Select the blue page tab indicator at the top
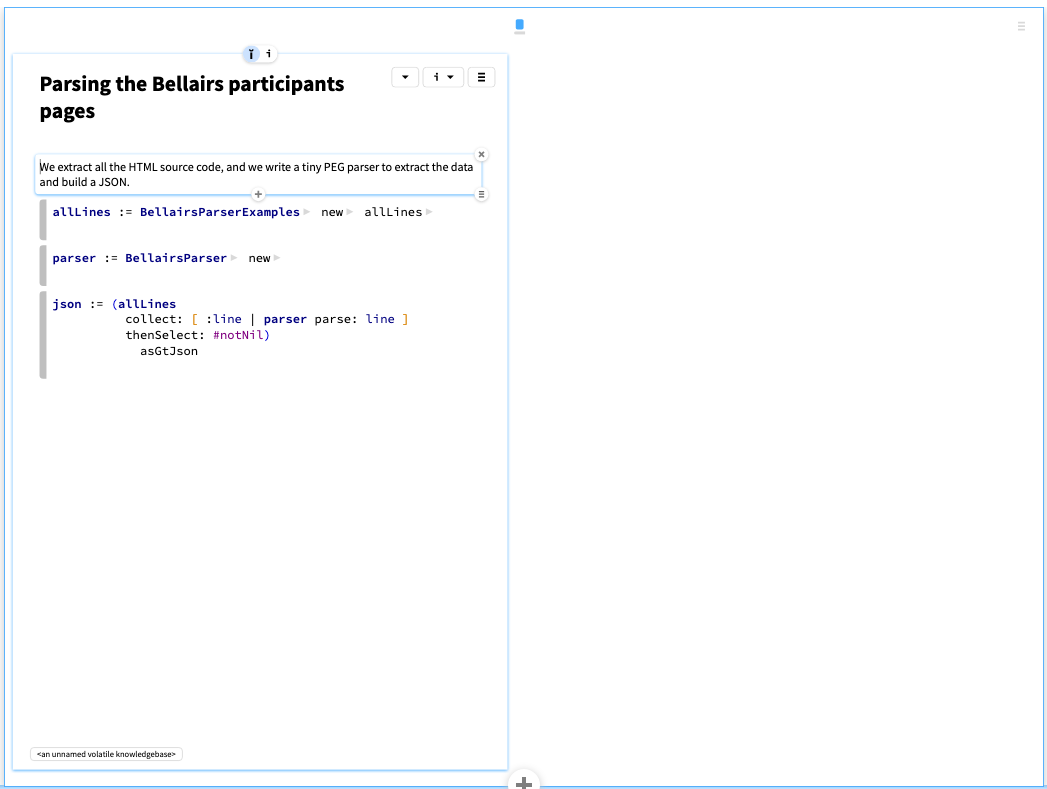This screenshot has width=1047, height=789. tap(519, 25)
